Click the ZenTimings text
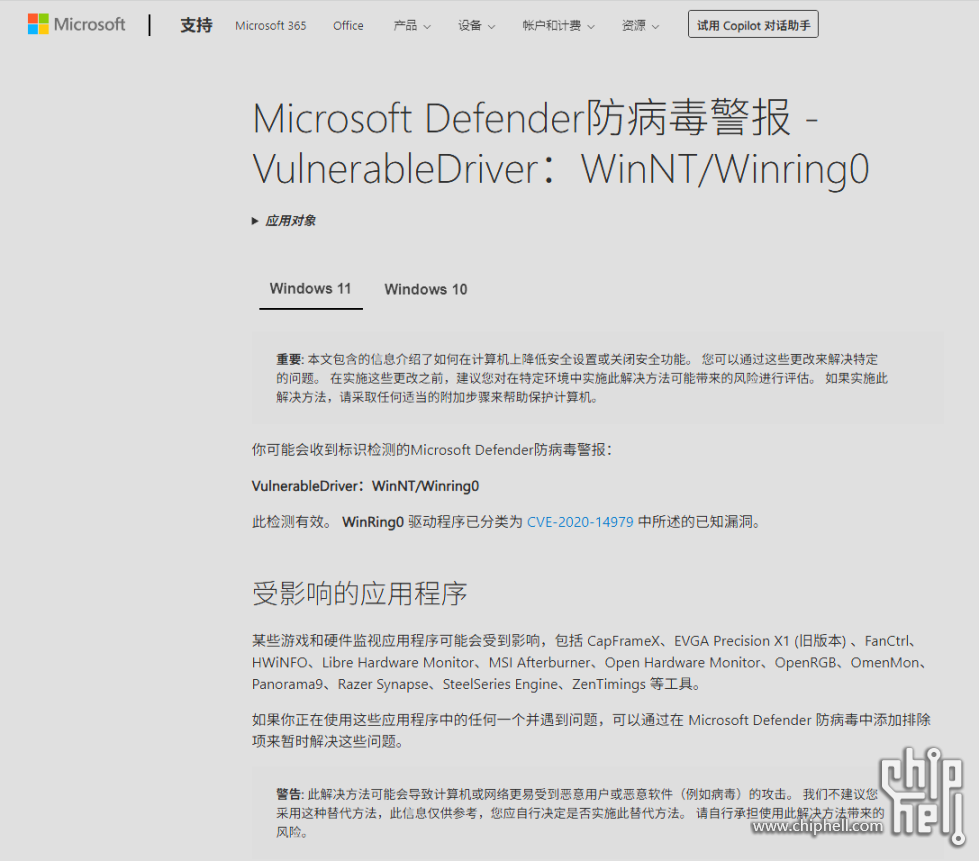The image size is (979, 861). [609, 684]
